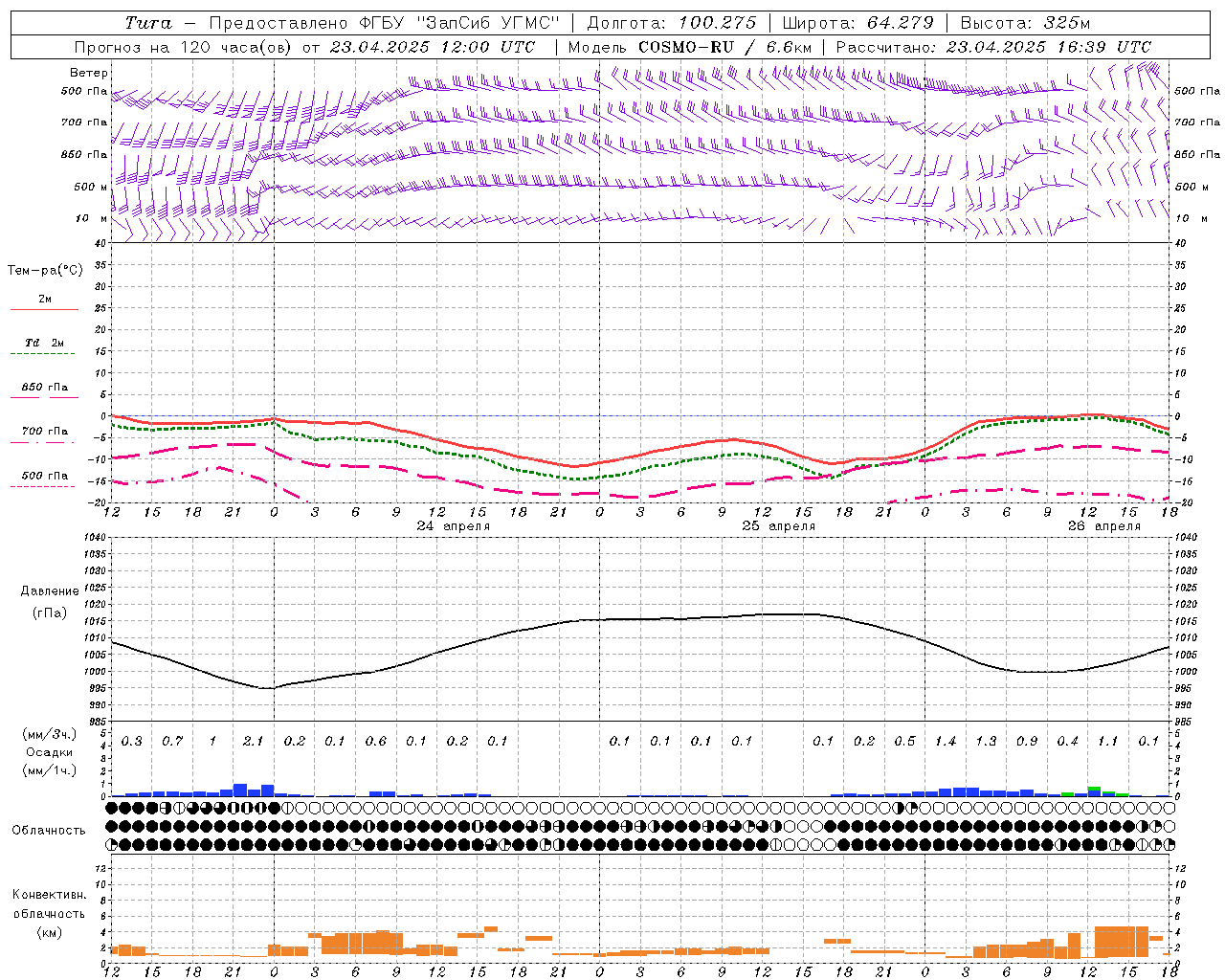Click the "26 апреля" date label
Image resolution: width=1225 pixels, height=980 pixels.
click(1104, 526)
